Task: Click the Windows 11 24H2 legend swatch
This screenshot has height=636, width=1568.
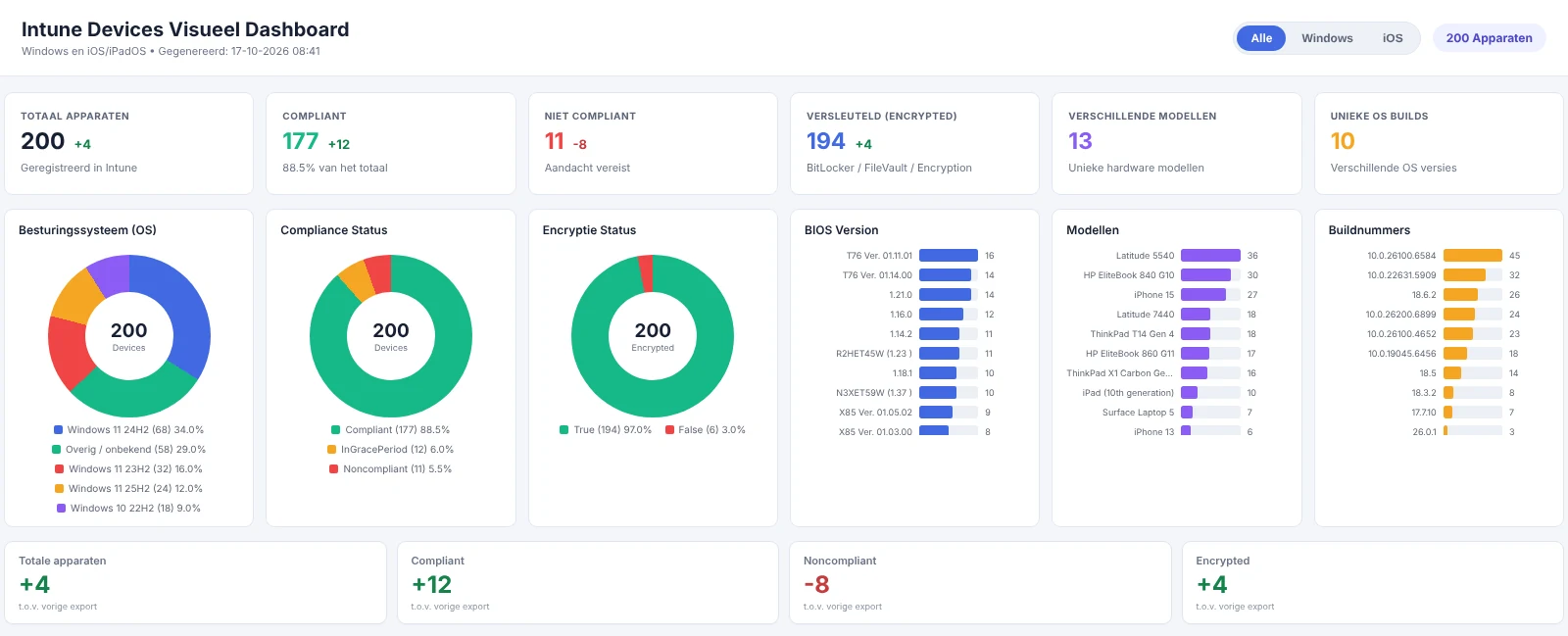Action: [x=58, y=430]
